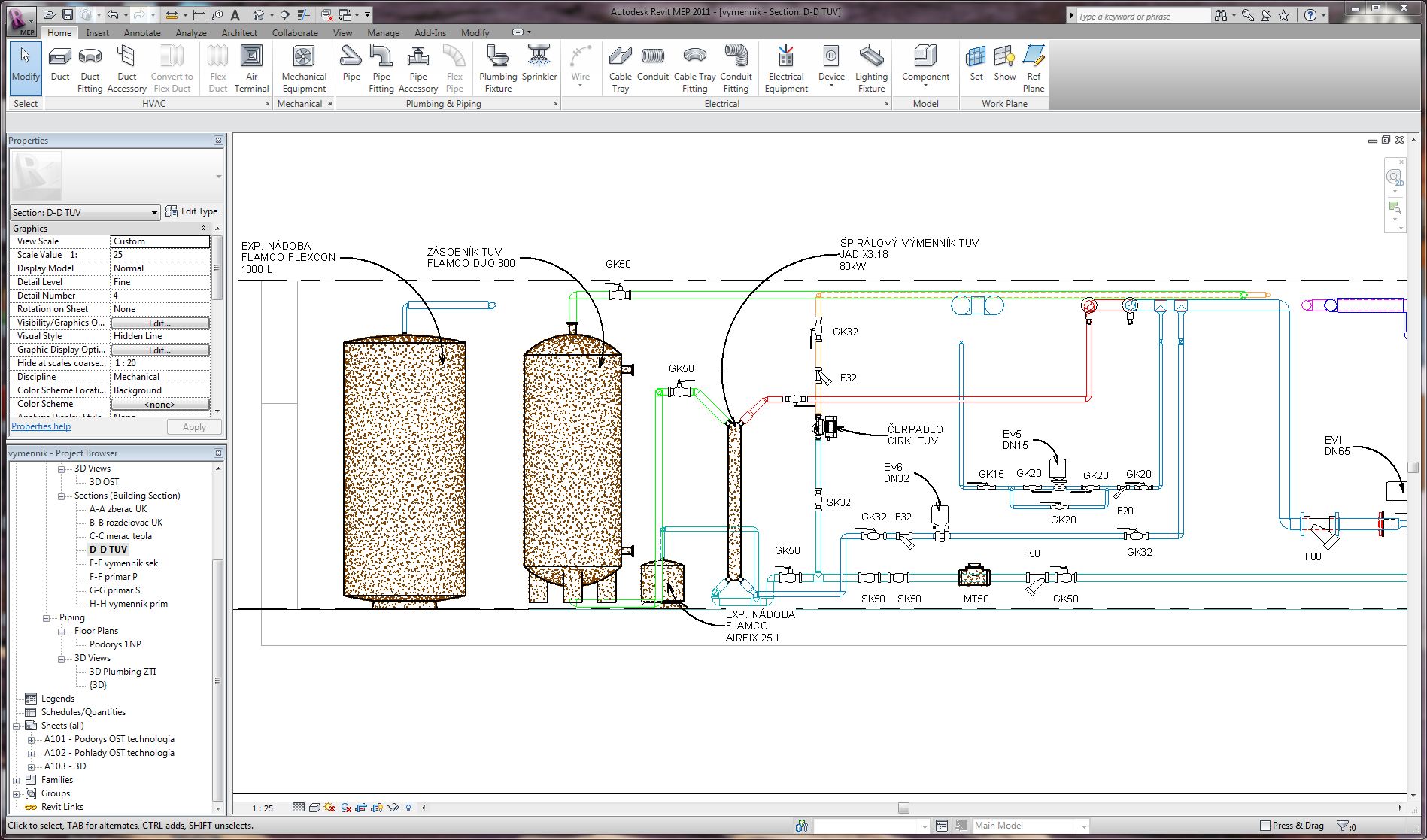Open the Collaborate ribbon tab

[294, 33]
